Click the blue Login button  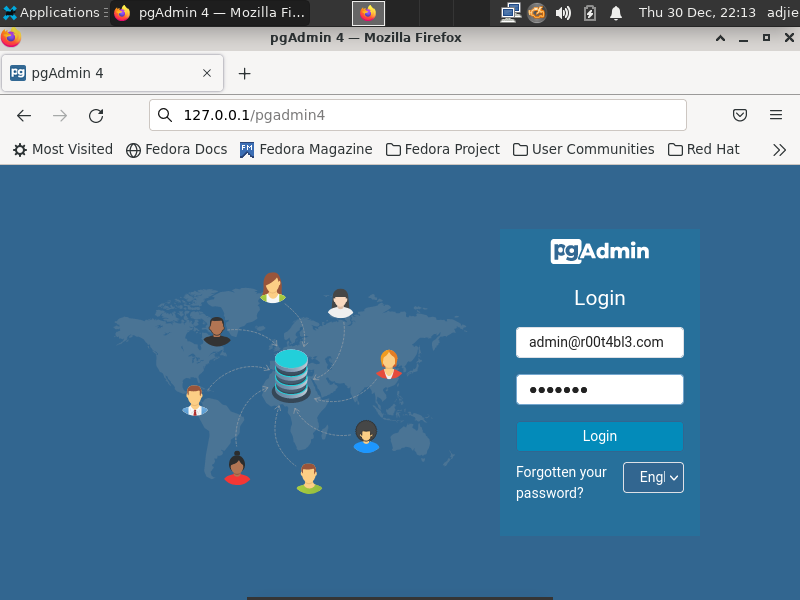[599, 436]
